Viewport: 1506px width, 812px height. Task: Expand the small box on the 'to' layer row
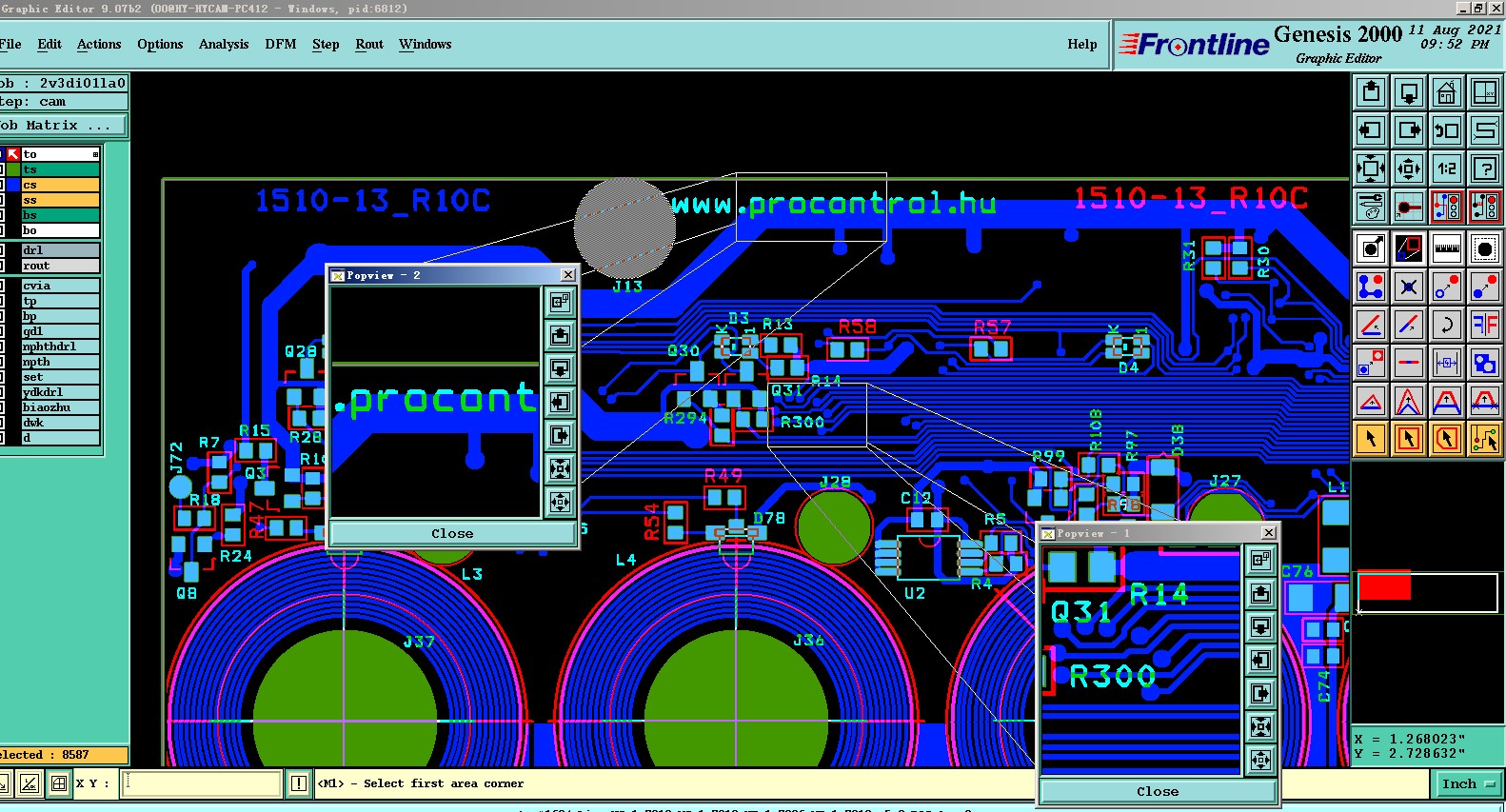pyautogui.click(x=95, y=154)
